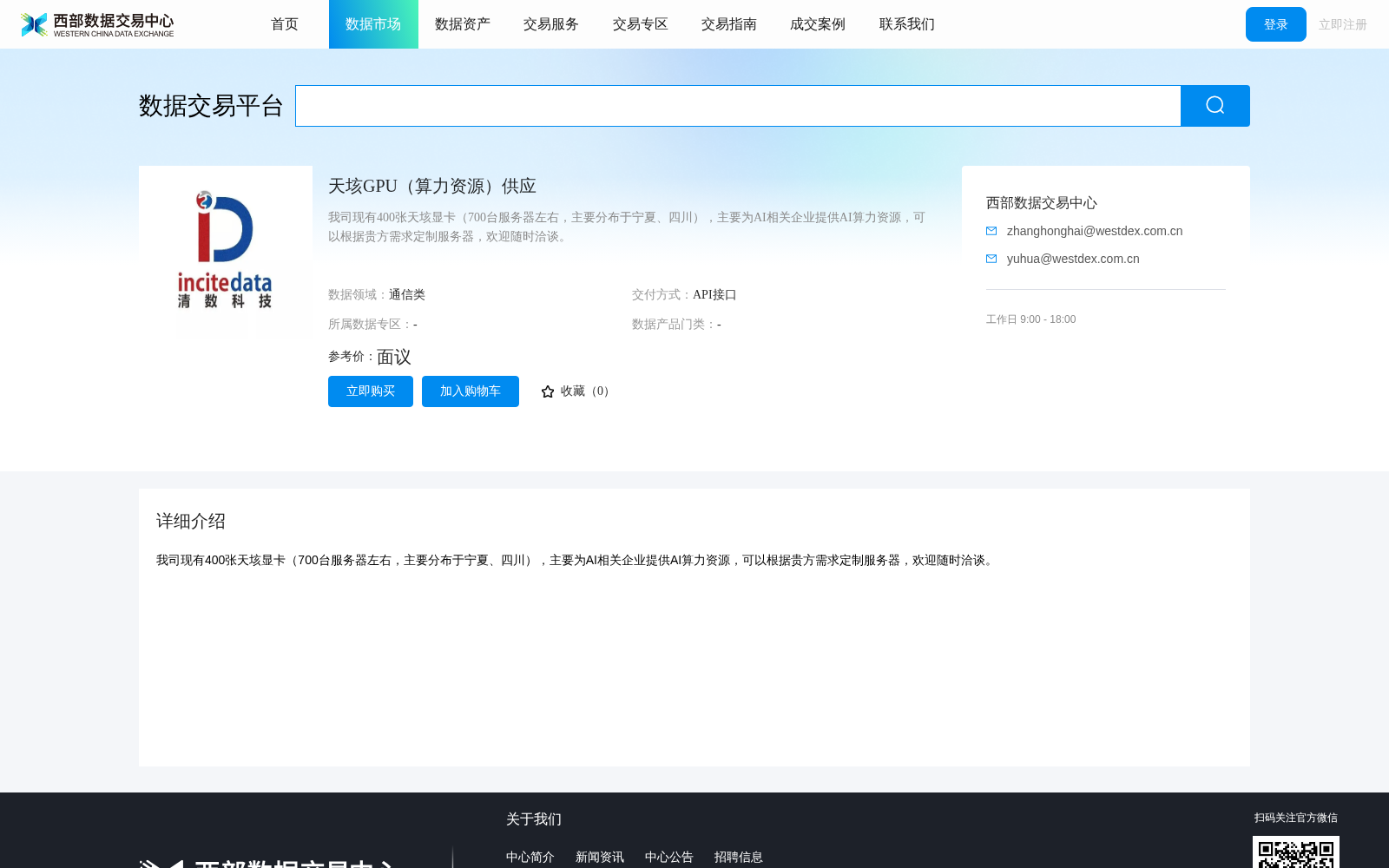Click the 加入购物车 add to cart button
This screenshot has height=868, width=1389.
(471, 391)
